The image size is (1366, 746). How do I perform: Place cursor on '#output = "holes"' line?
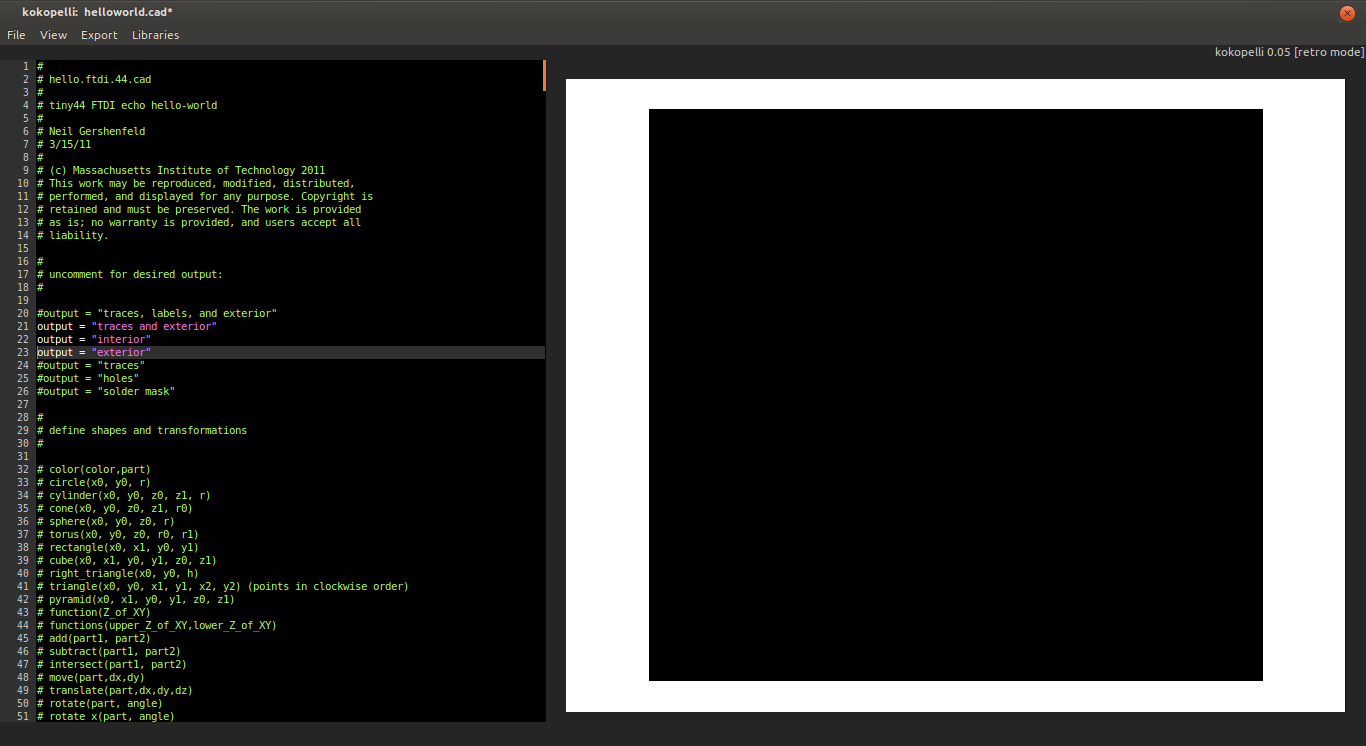coord(88,378)
